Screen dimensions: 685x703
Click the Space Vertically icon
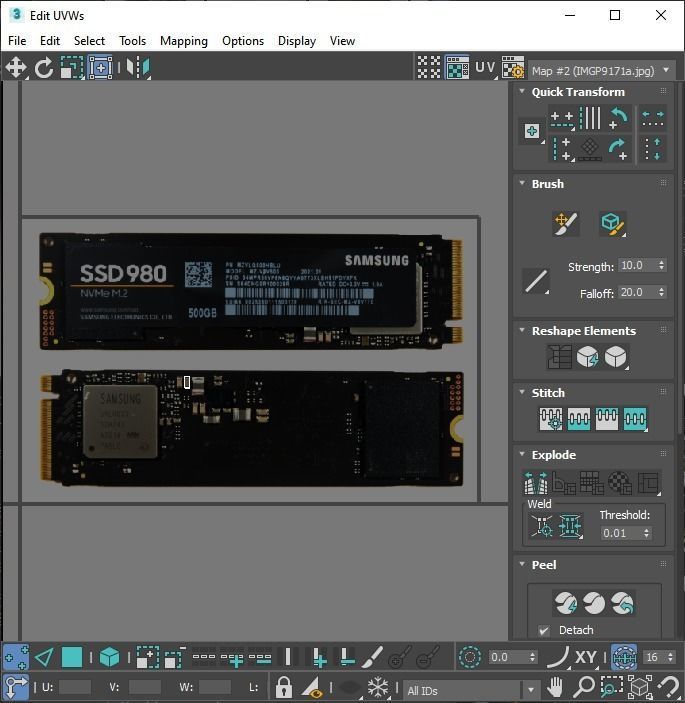click(653, 149)
